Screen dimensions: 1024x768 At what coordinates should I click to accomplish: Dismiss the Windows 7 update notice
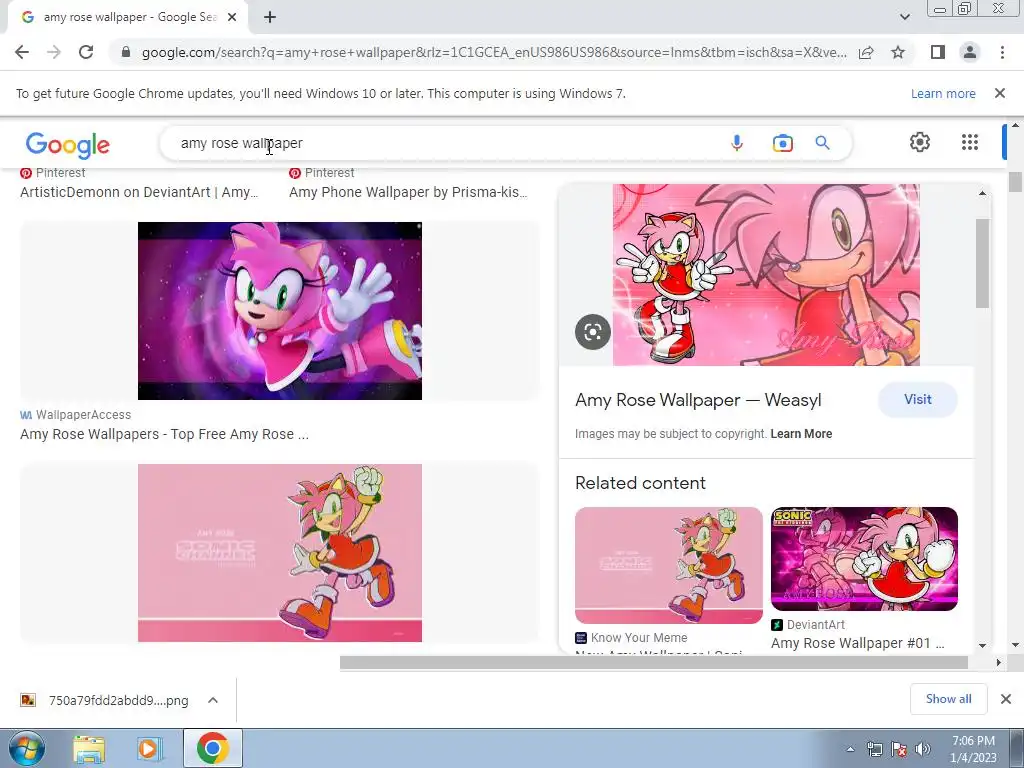1000,93
